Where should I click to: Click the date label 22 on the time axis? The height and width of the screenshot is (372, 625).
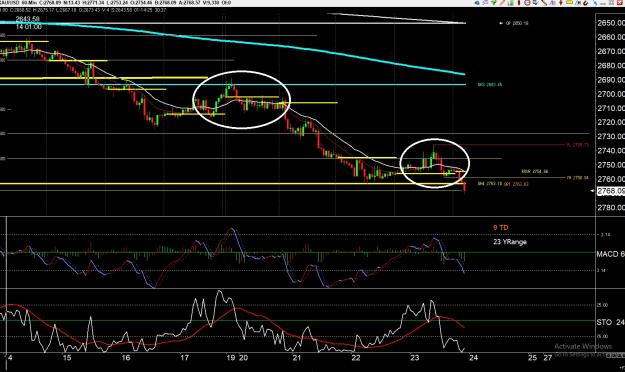click(356, 358)
